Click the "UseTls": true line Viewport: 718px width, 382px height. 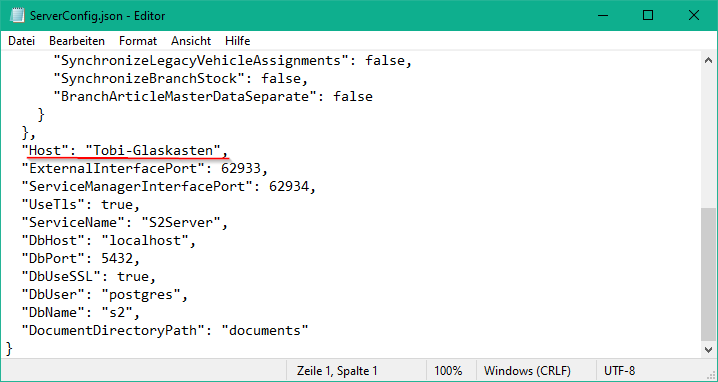(81, 204)
